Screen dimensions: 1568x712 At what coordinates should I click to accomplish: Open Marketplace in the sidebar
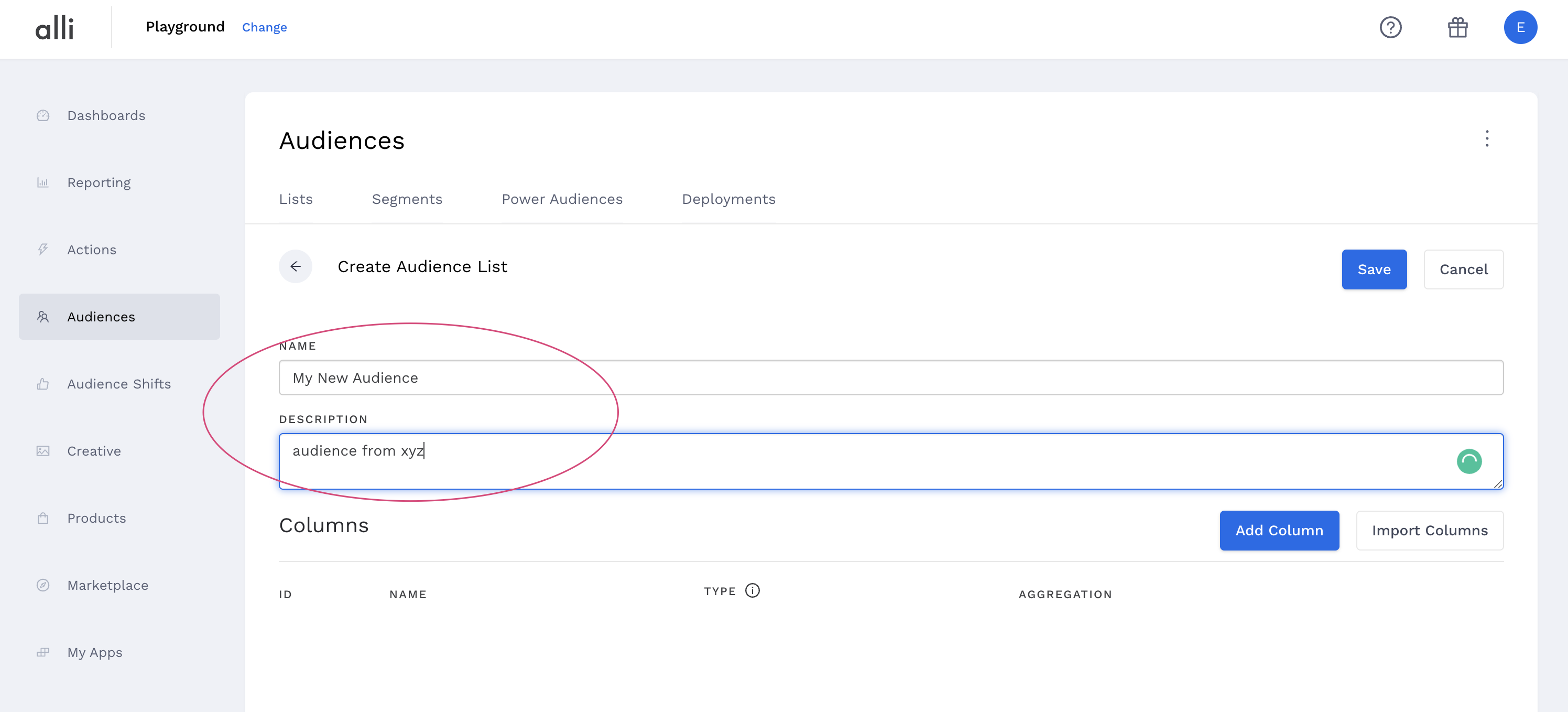tap(119, 585)
